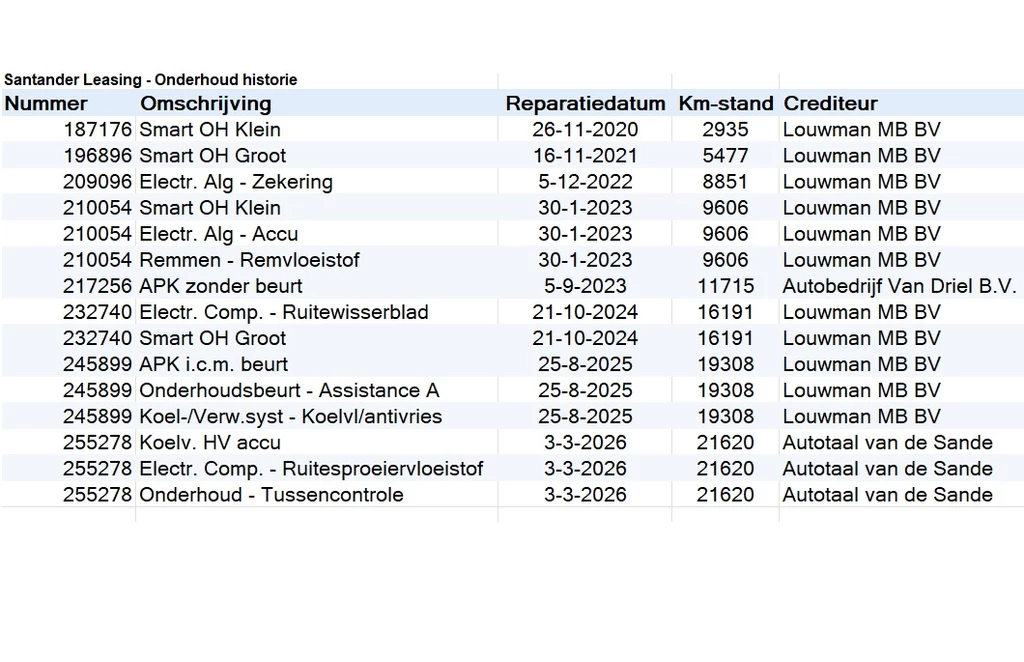
Task: Select the 'Remmen - Remvloeistof' cell
Action: coord(317,260)
